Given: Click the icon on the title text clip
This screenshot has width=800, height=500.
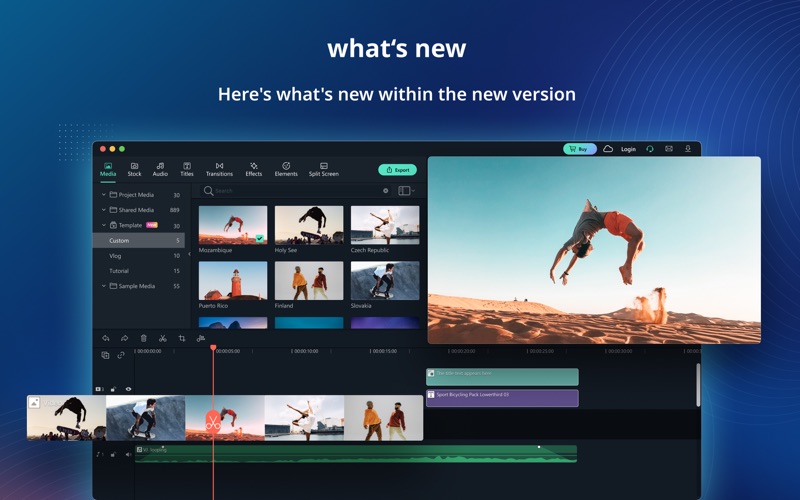Looking at the screenshot, I should 431,373.
